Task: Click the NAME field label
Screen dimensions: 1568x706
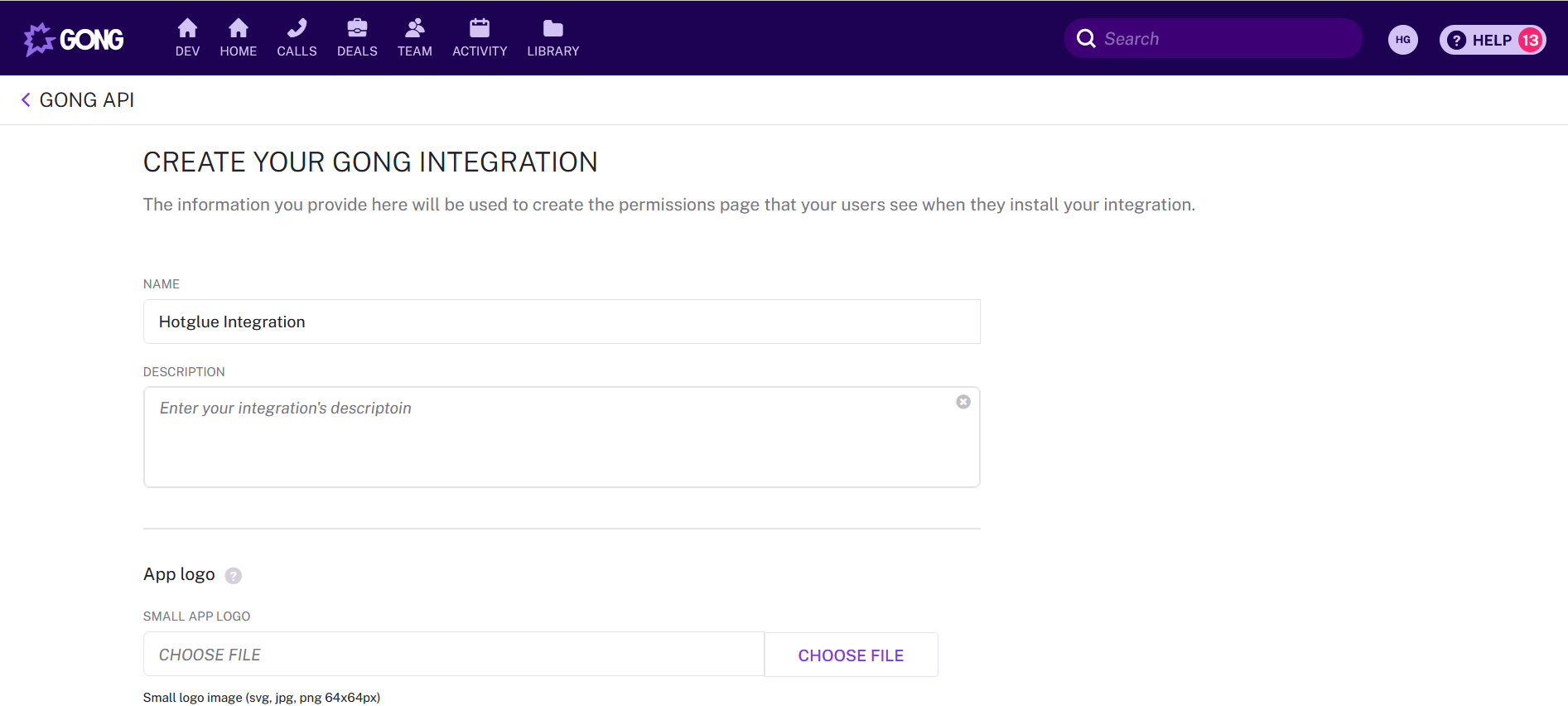Action: [162, 283]
